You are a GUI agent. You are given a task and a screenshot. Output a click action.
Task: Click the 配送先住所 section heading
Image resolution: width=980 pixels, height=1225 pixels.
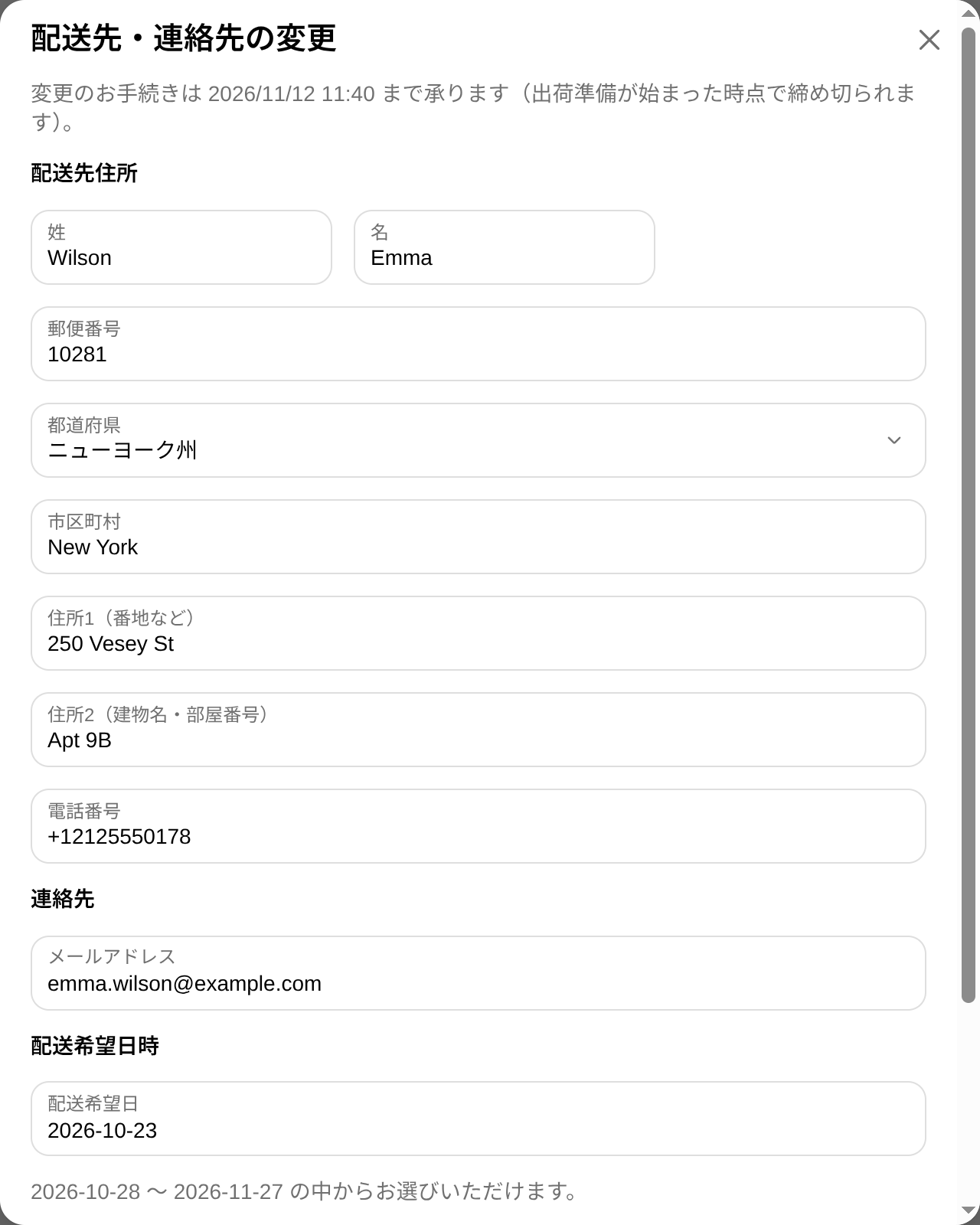[84, 173]
